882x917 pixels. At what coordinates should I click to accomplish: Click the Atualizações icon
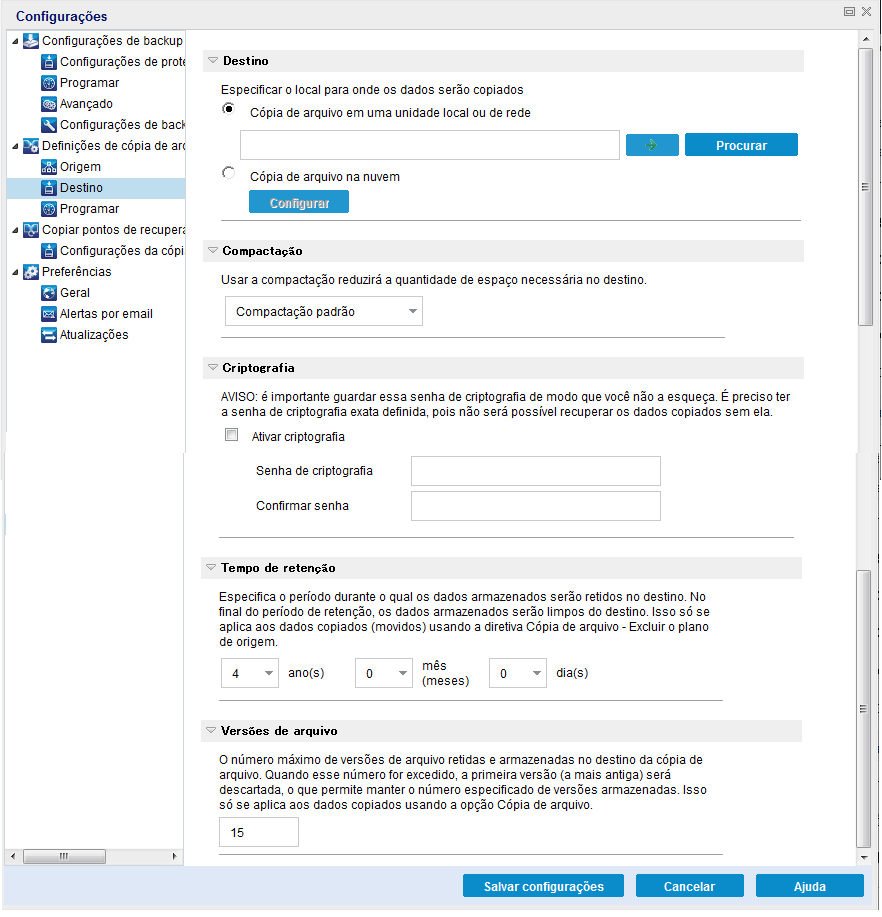pyautogui.click(x=49, y=336)
